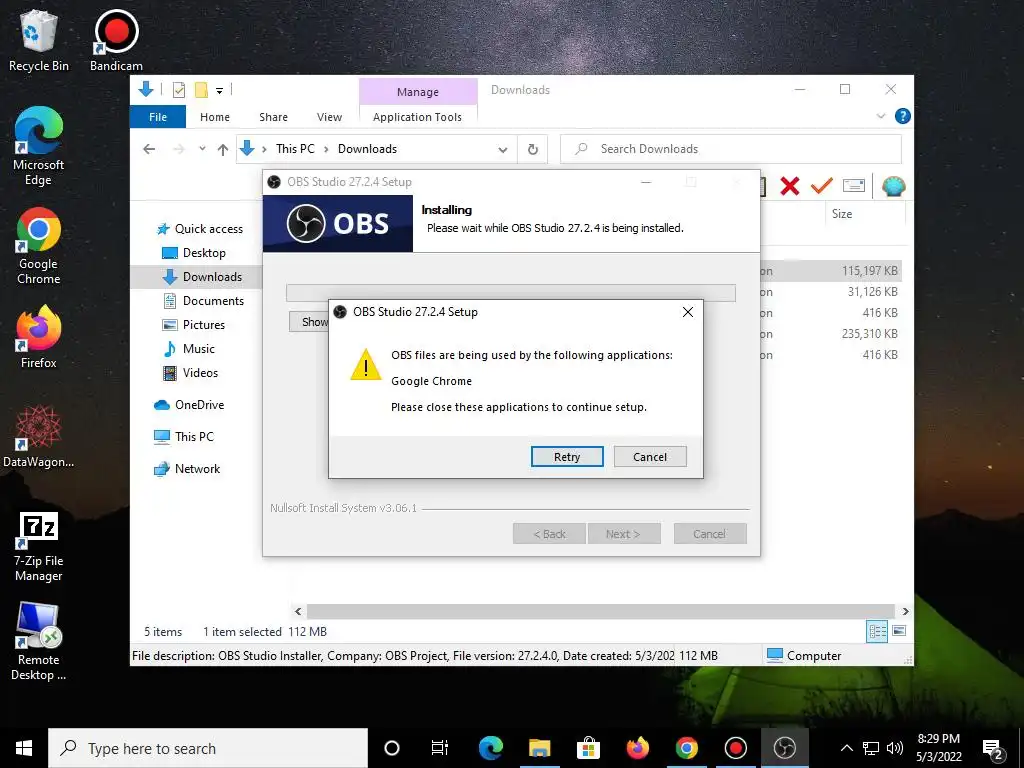This screenshot has width=1024, height=768.
Task: Click Show details button in OBS installer
Action: click(308, 321)
